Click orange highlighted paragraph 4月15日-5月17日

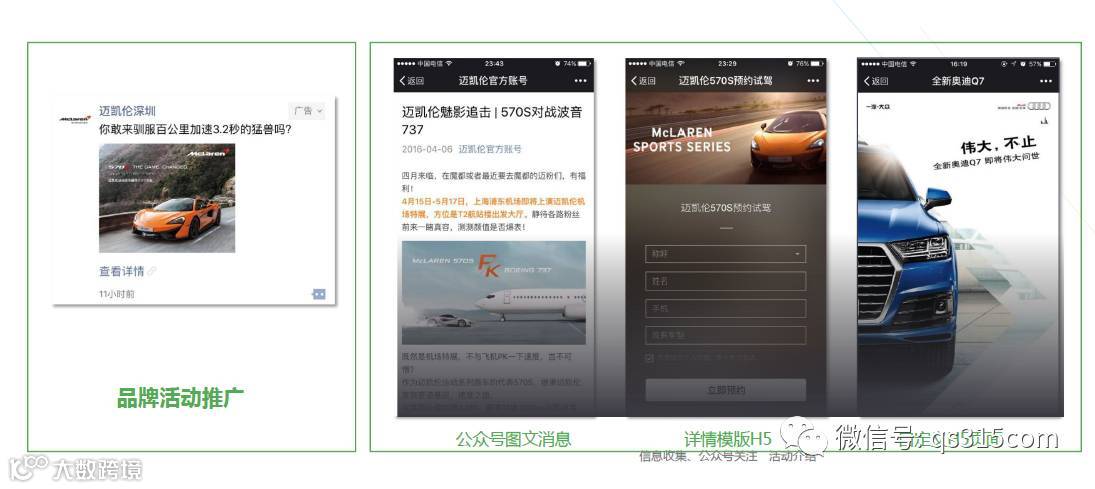click(492, 207)
